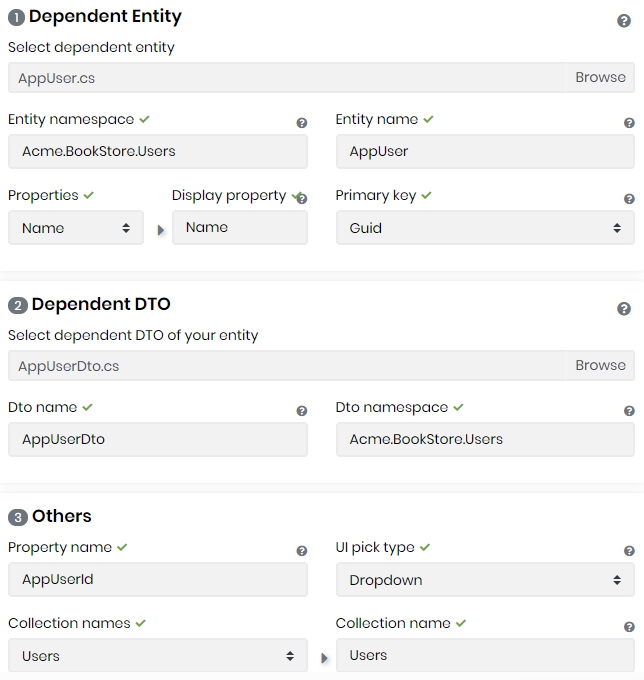Click the Property name AppUserId field
The image size is (644, 680).
click(x=158, y=580)
